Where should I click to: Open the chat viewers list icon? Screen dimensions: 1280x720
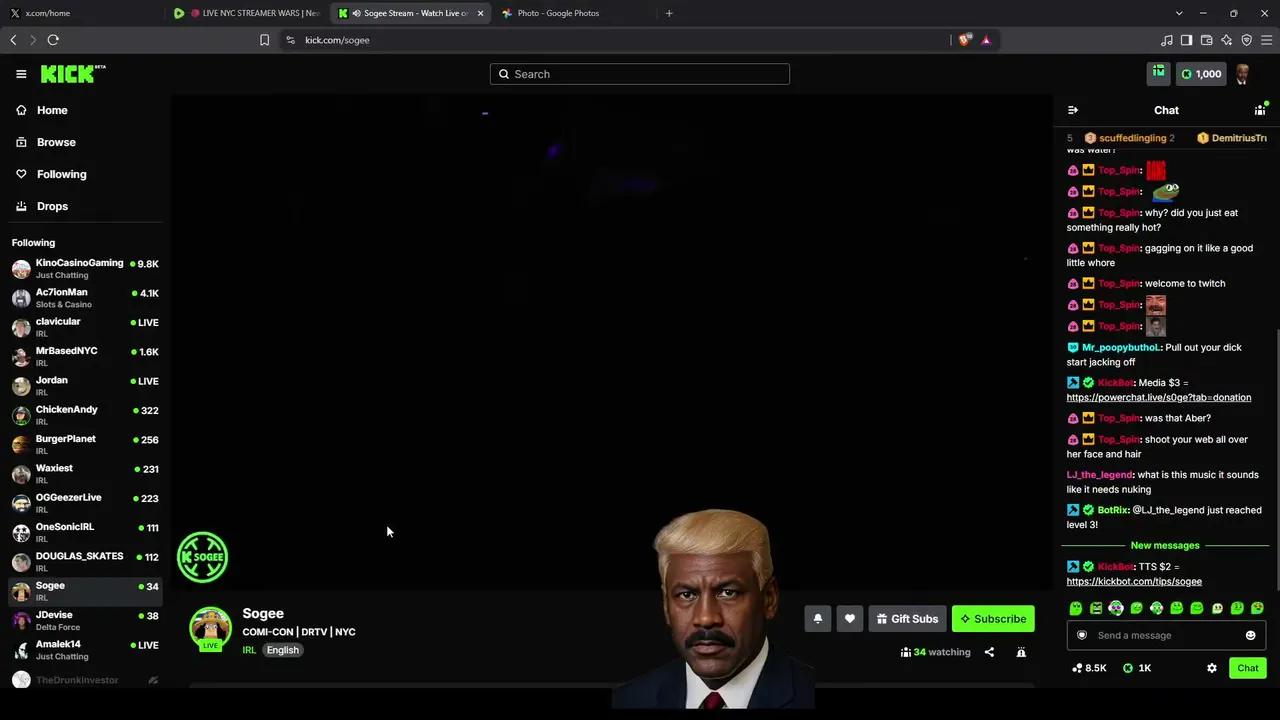pos(1260,110)
